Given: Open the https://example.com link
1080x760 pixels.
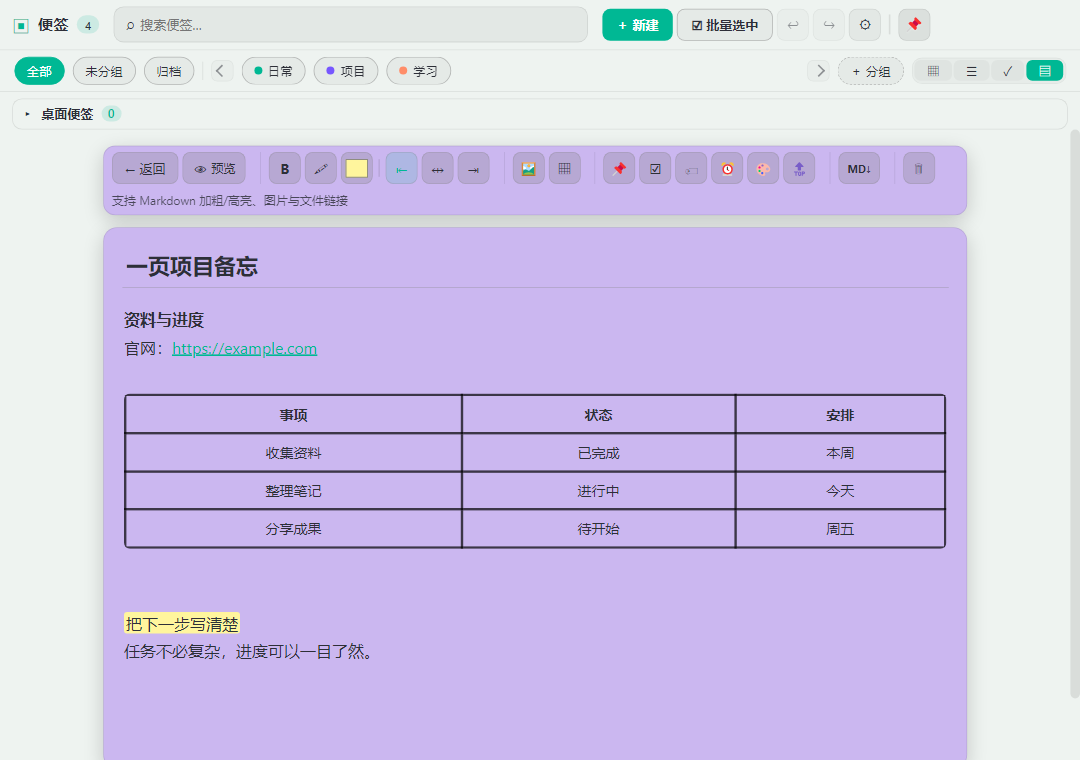Looking at the screenshot, I should 245,349.
